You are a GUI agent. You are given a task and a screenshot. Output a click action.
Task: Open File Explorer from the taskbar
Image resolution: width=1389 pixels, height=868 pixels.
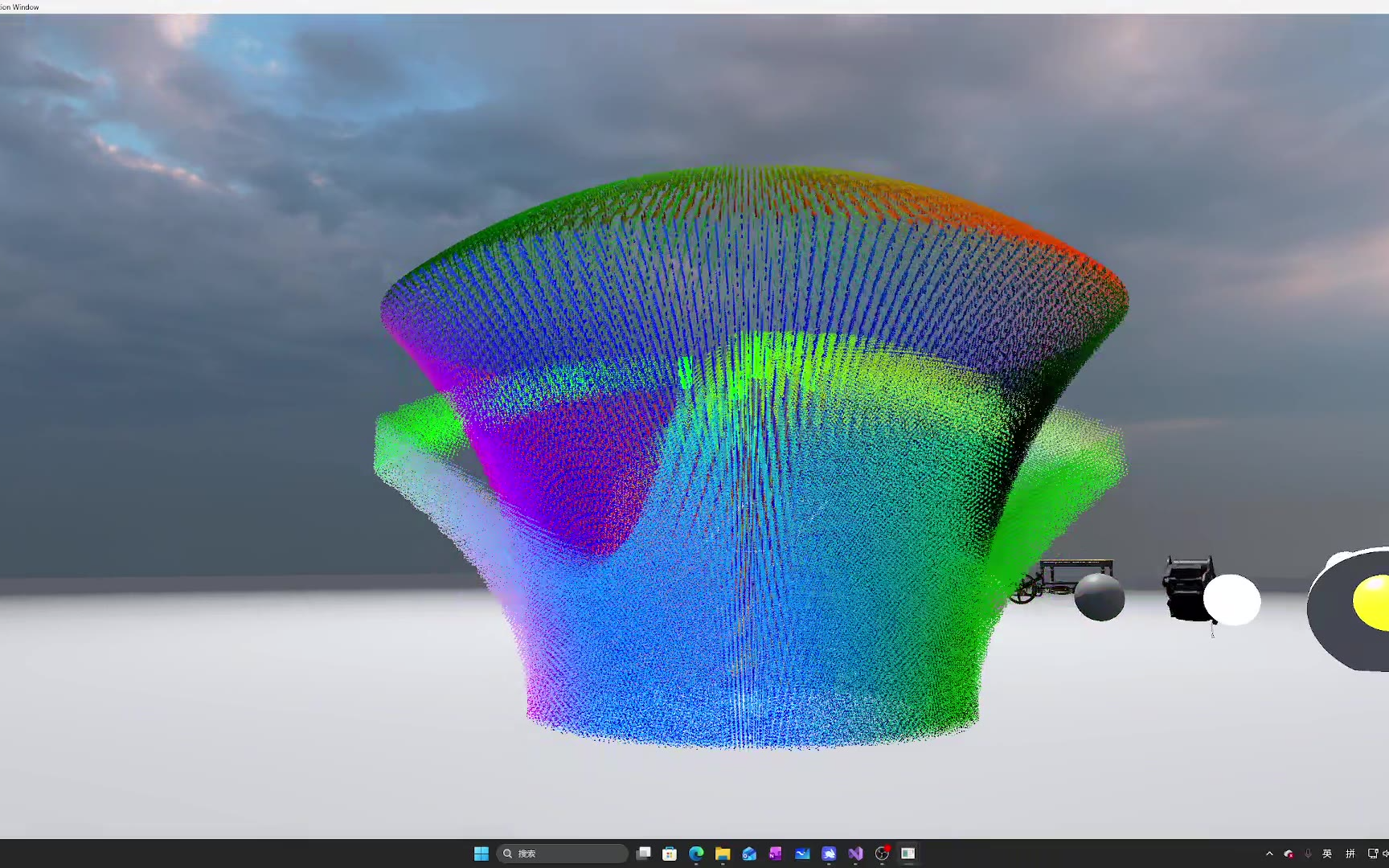723,854
